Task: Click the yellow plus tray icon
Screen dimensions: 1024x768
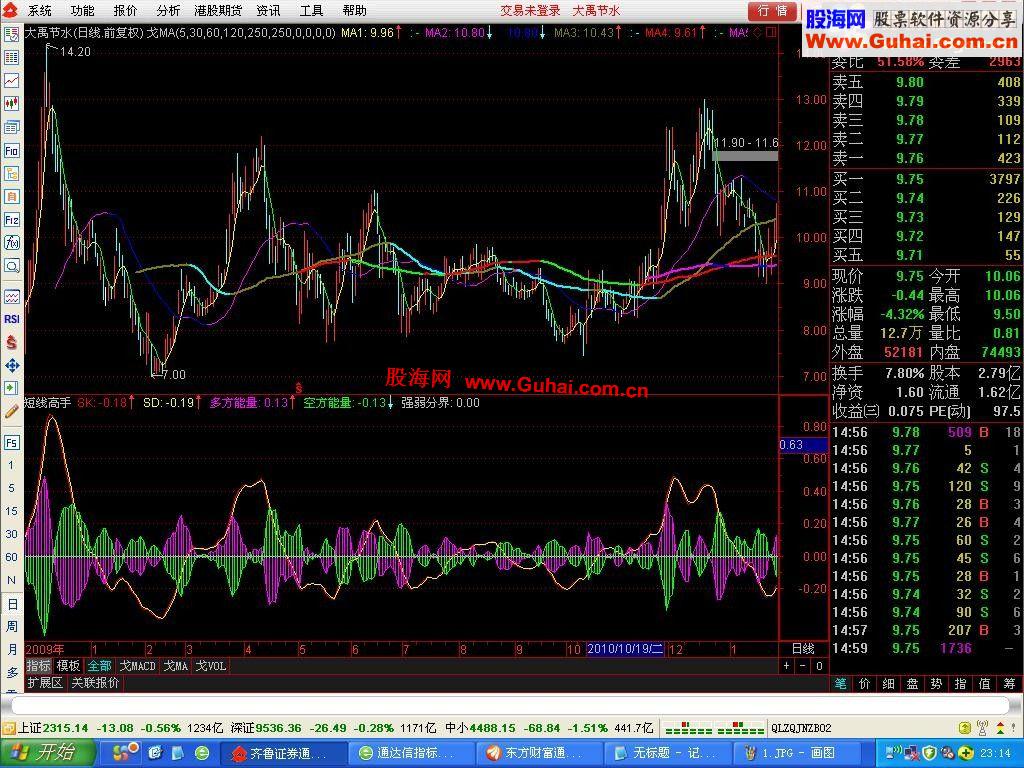Action: click(x=967, y=753)
